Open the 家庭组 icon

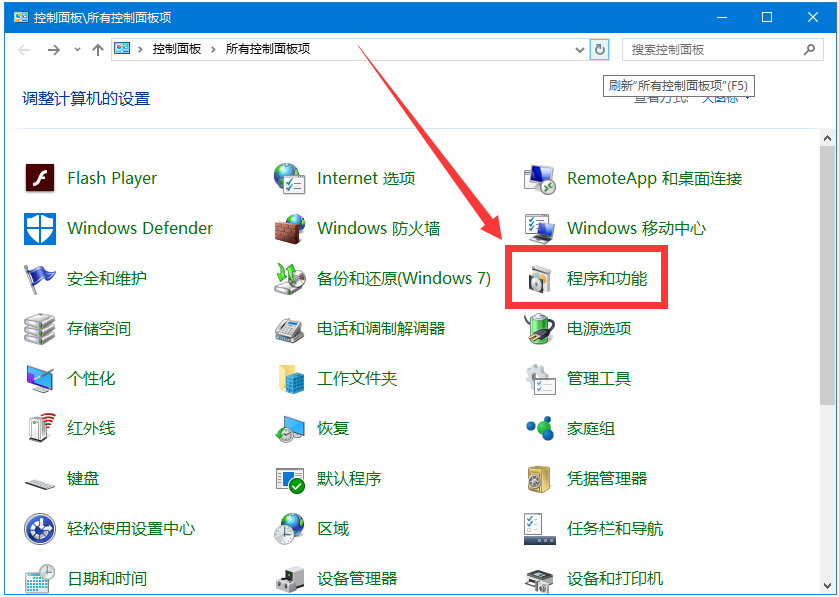pos(539,428)
